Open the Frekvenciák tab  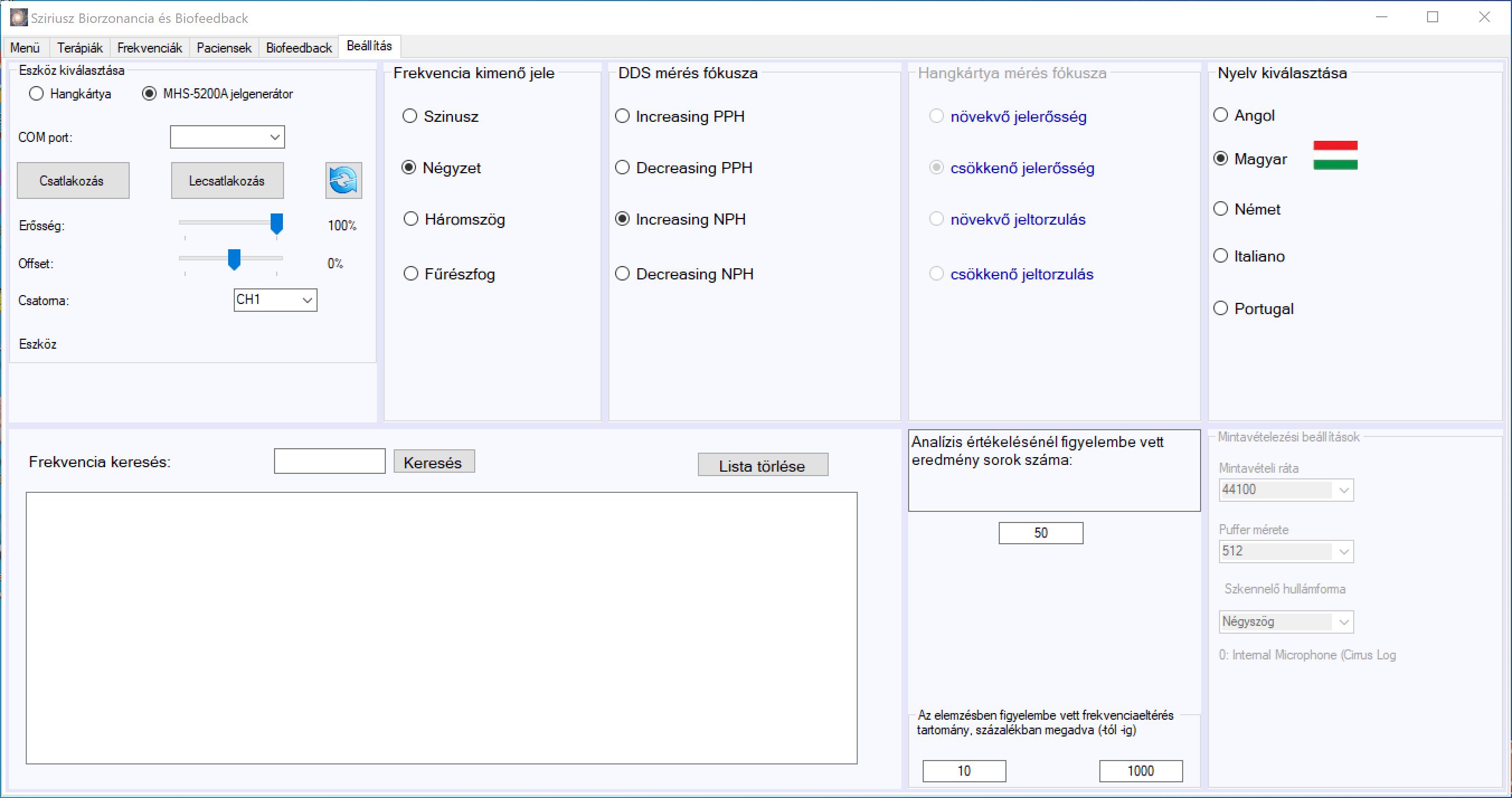pos(149,47)
